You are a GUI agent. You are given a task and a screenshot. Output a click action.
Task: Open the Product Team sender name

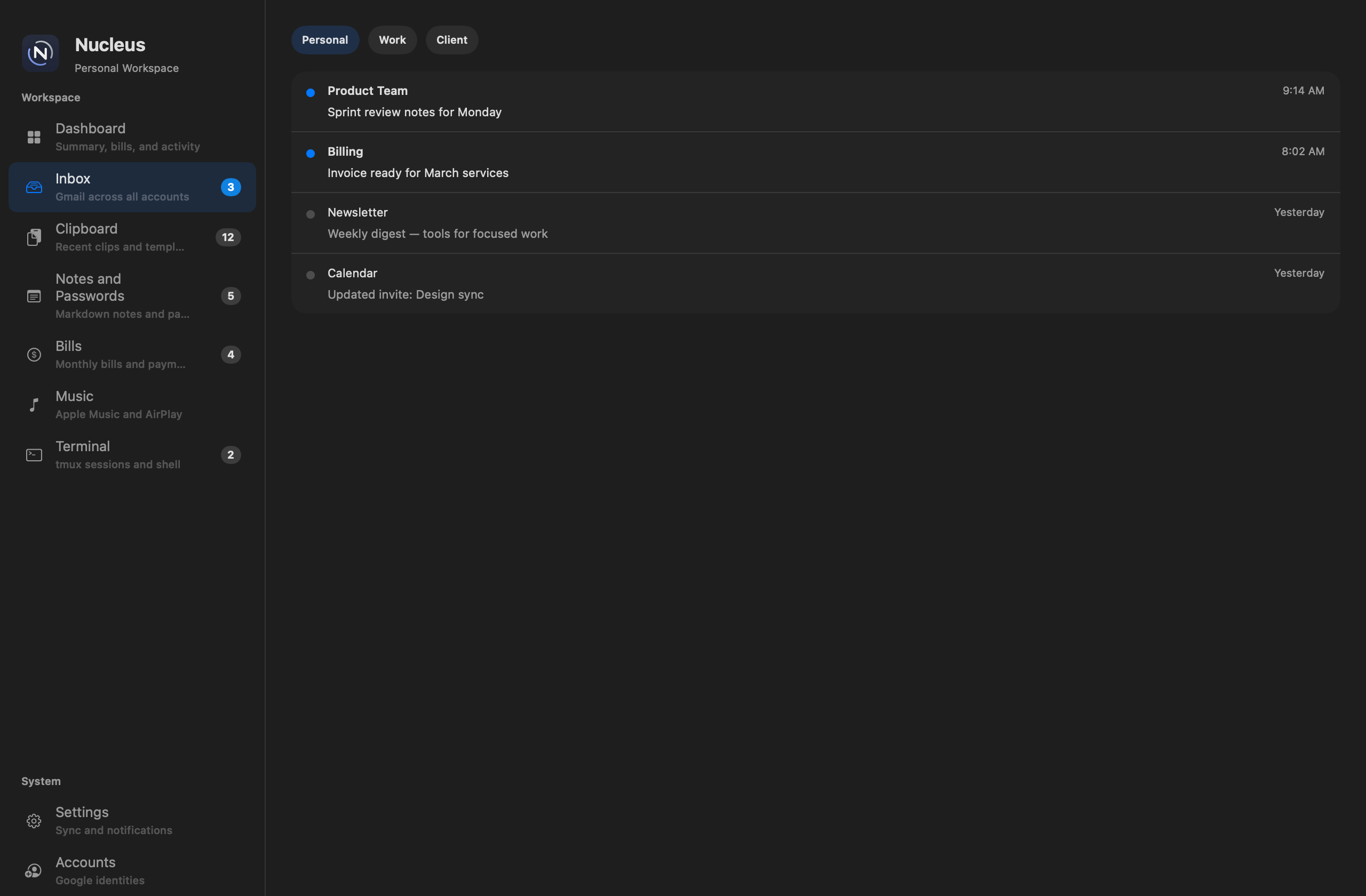pyautogui.click(x=367, y=91)
